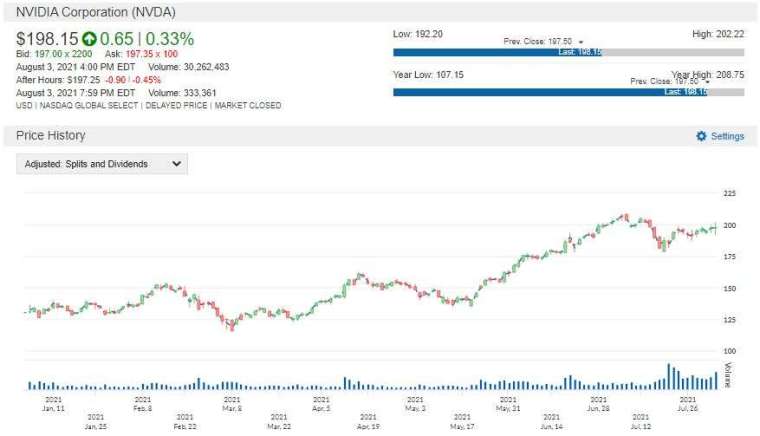Viewport: 760px width, 436px height.
Task: Click the Year Low-High progress bar
Action: click(x=569, y=92)
